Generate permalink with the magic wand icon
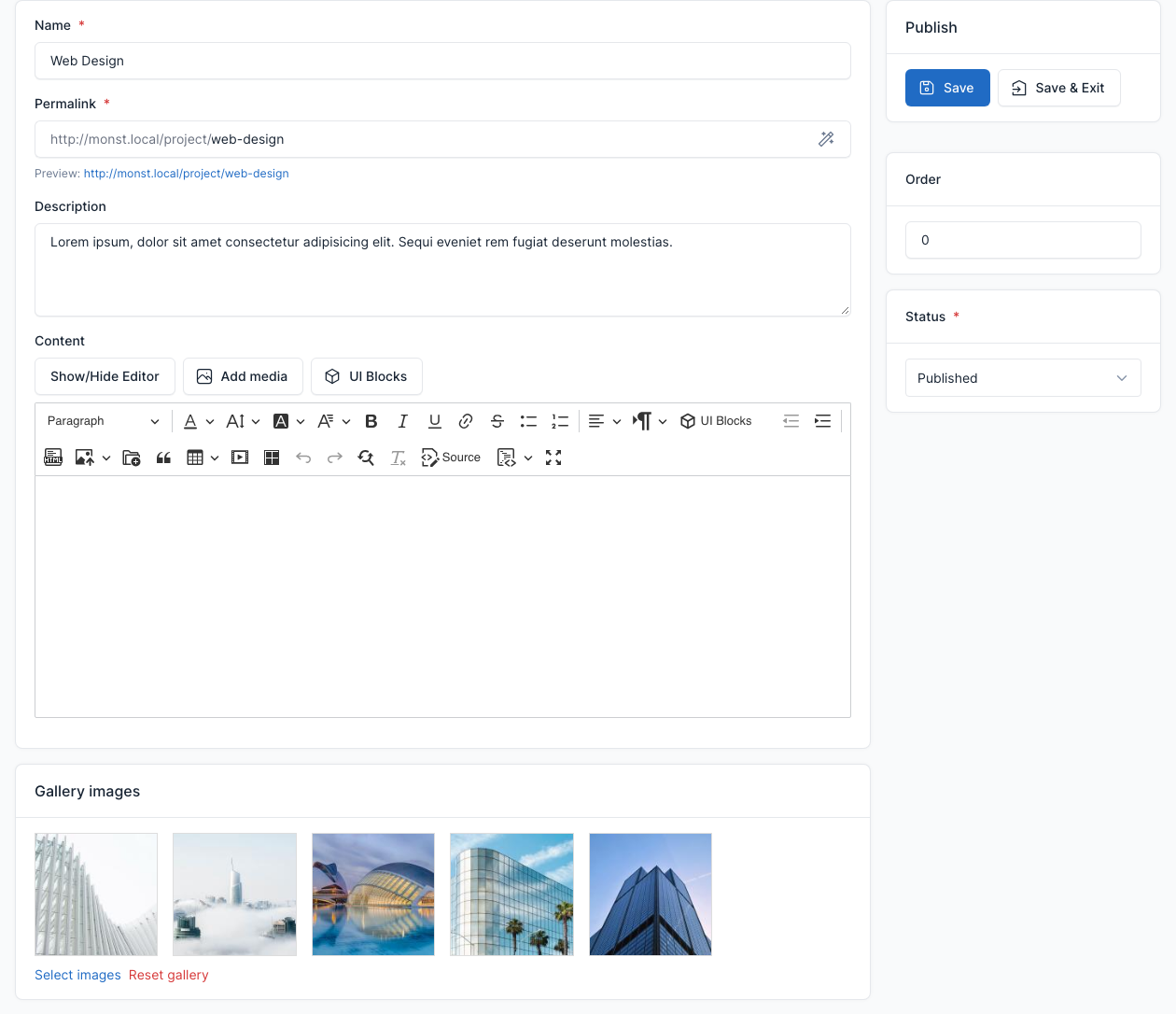Image resolution: width=1176 pixels, height=1014 pixels. click(826, 139)
